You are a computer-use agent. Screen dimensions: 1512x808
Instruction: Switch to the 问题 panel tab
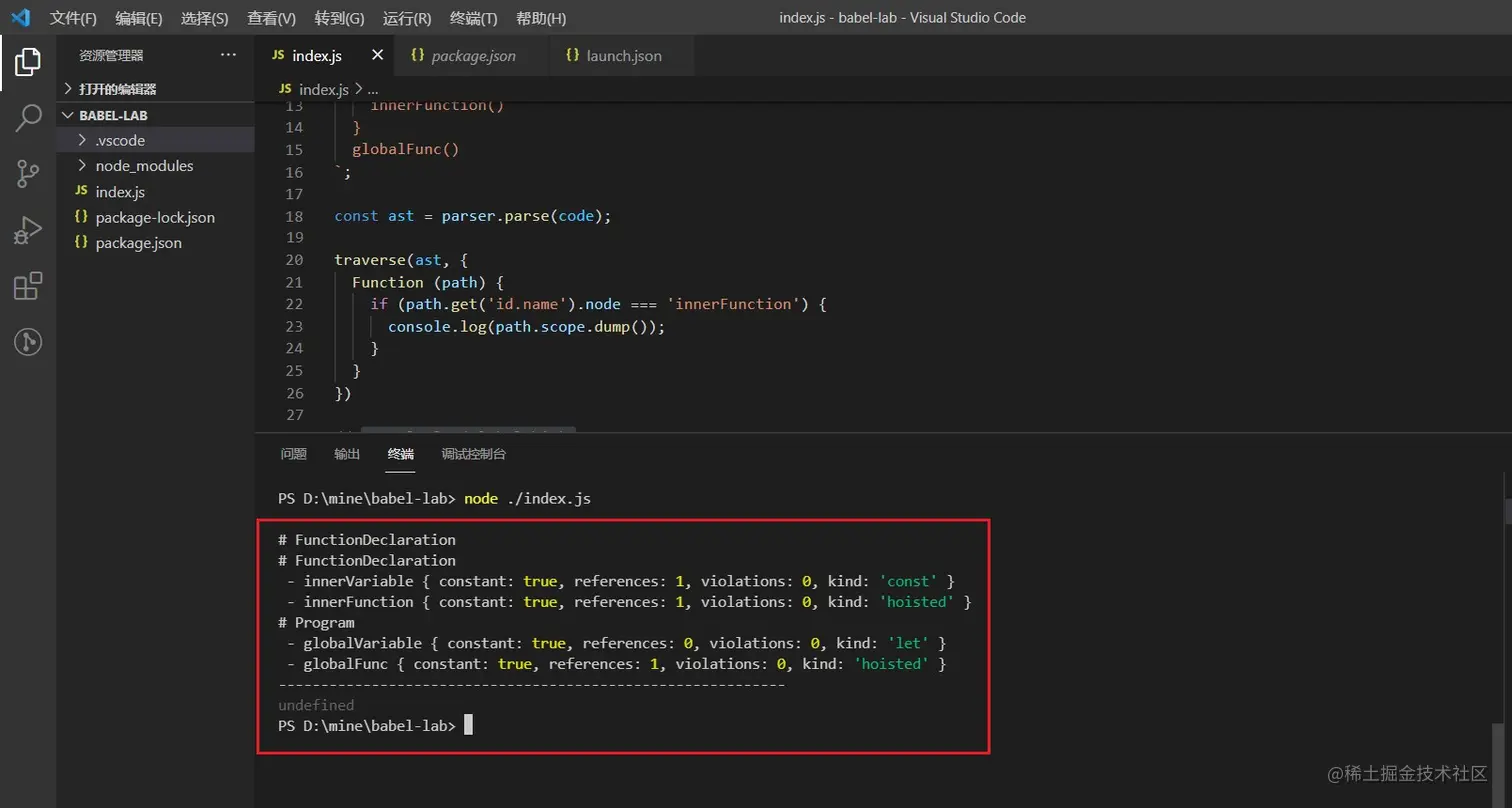coord(293,454)
